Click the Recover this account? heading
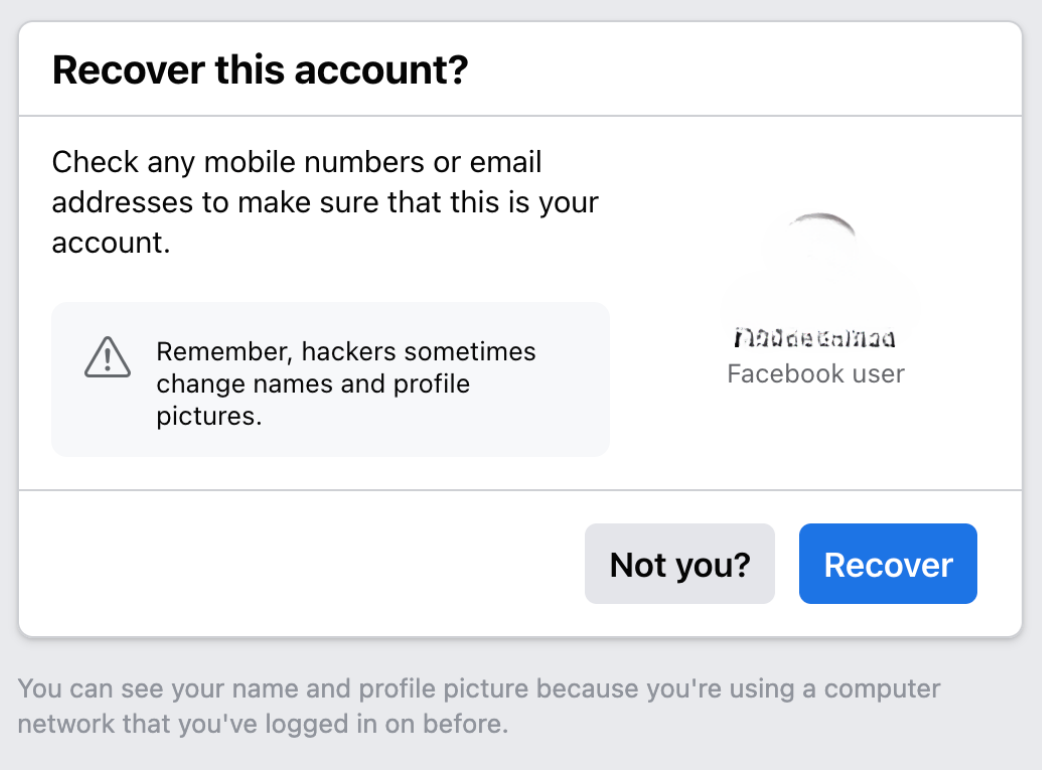The height and width of the screenshot is (770, 1042). 260,69
